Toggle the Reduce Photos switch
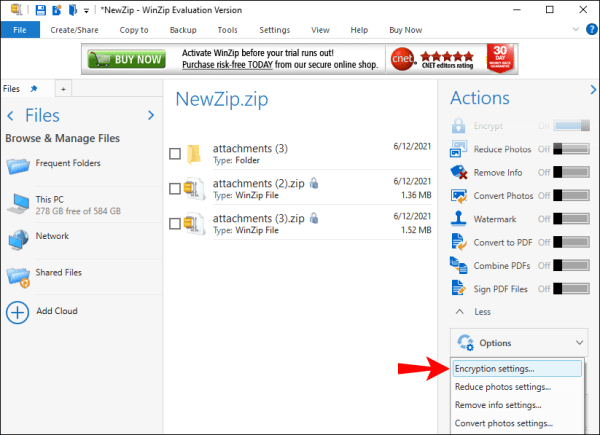Screen dimensions: 600x435 pyautogui.click(x=572, y=149)
